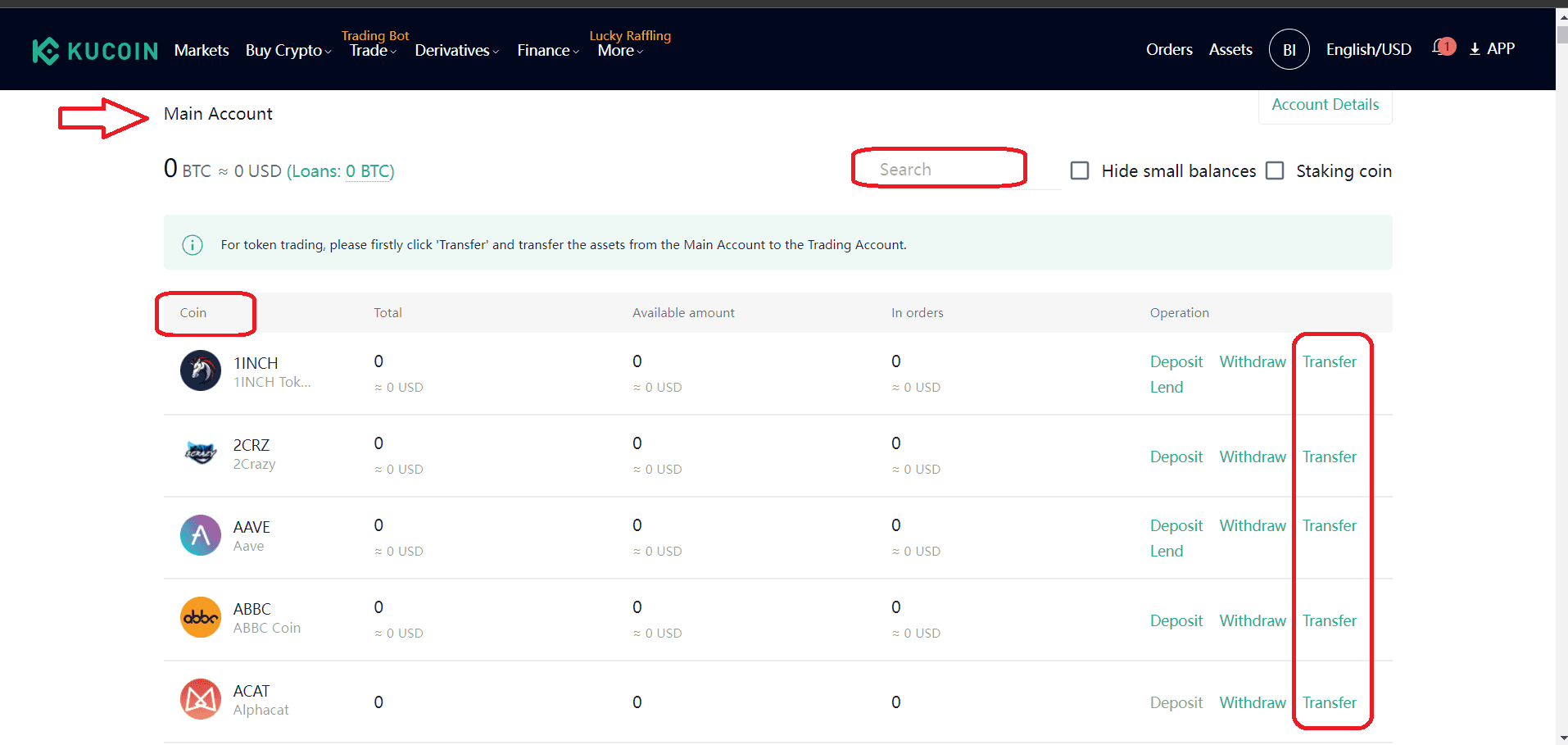Click the Lucky Raffling label
1568x745 pixels.
pyautogui.click(x=630, y=35)
